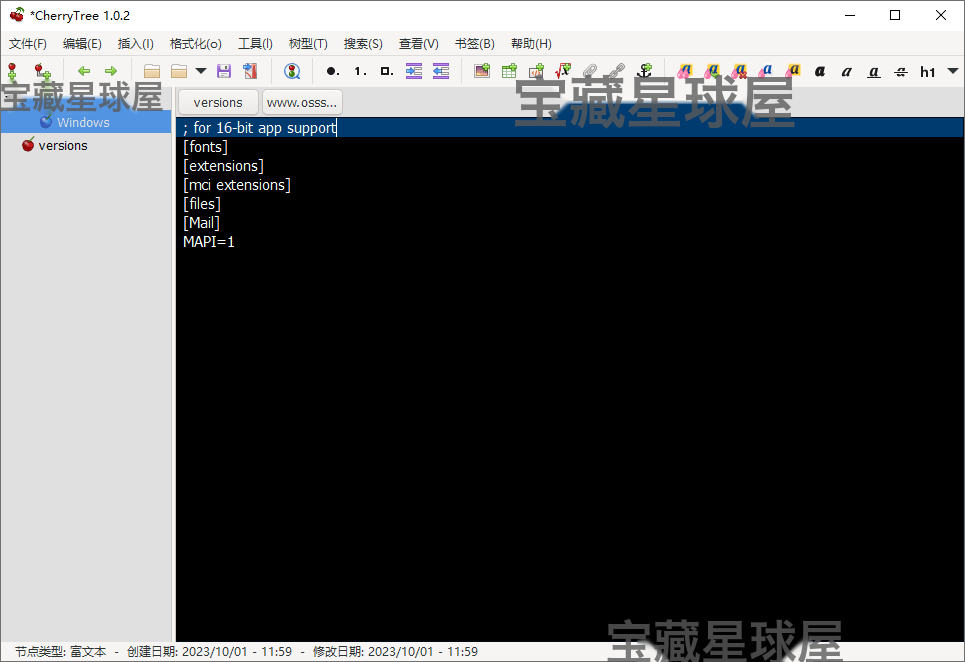Export to PDF using the toolbar icon
Screen dimensions: 965x662
[x=250, y=71]
